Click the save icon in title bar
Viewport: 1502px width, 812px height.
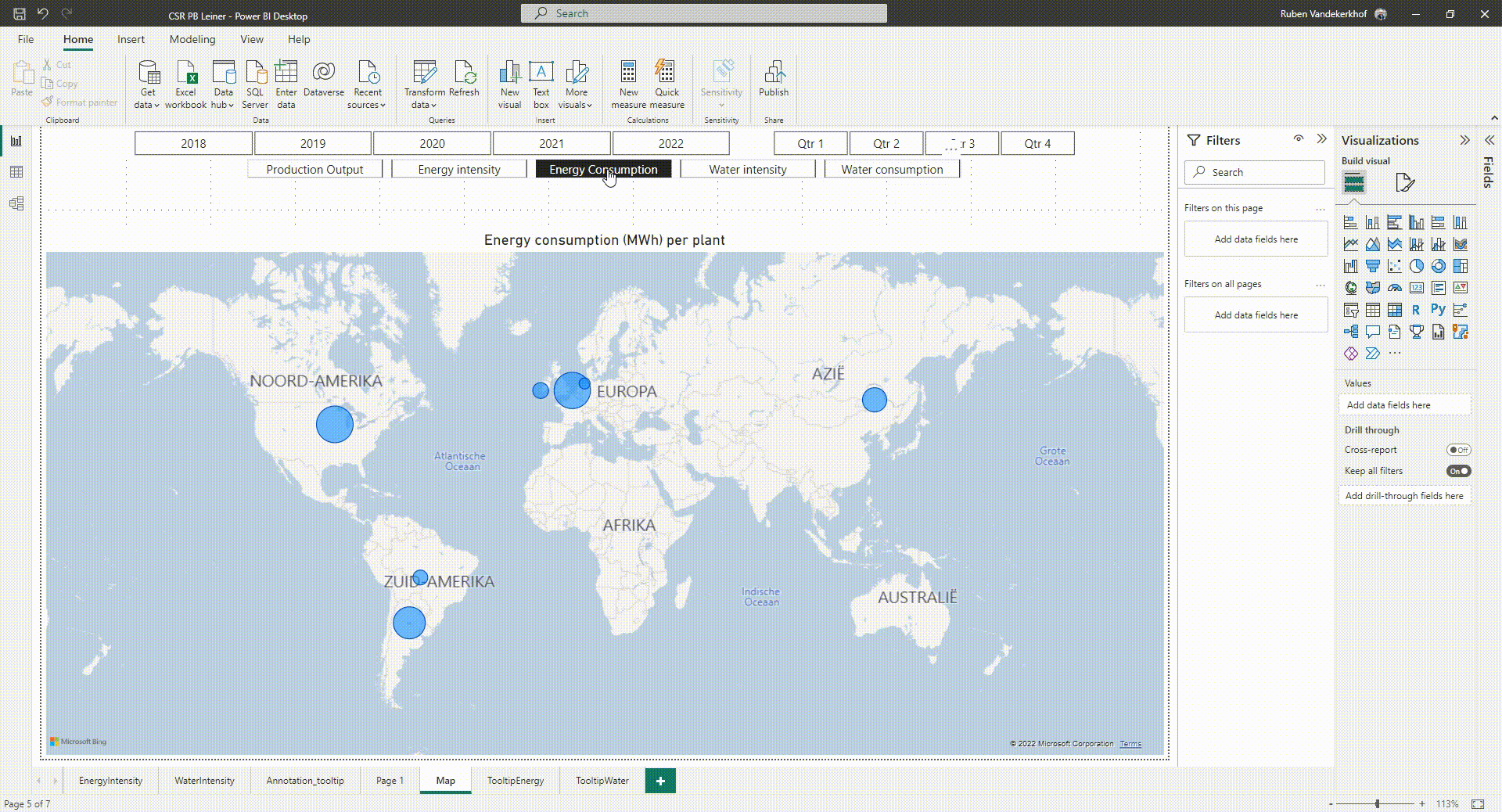pyautogui.click(x=20, y=13)
